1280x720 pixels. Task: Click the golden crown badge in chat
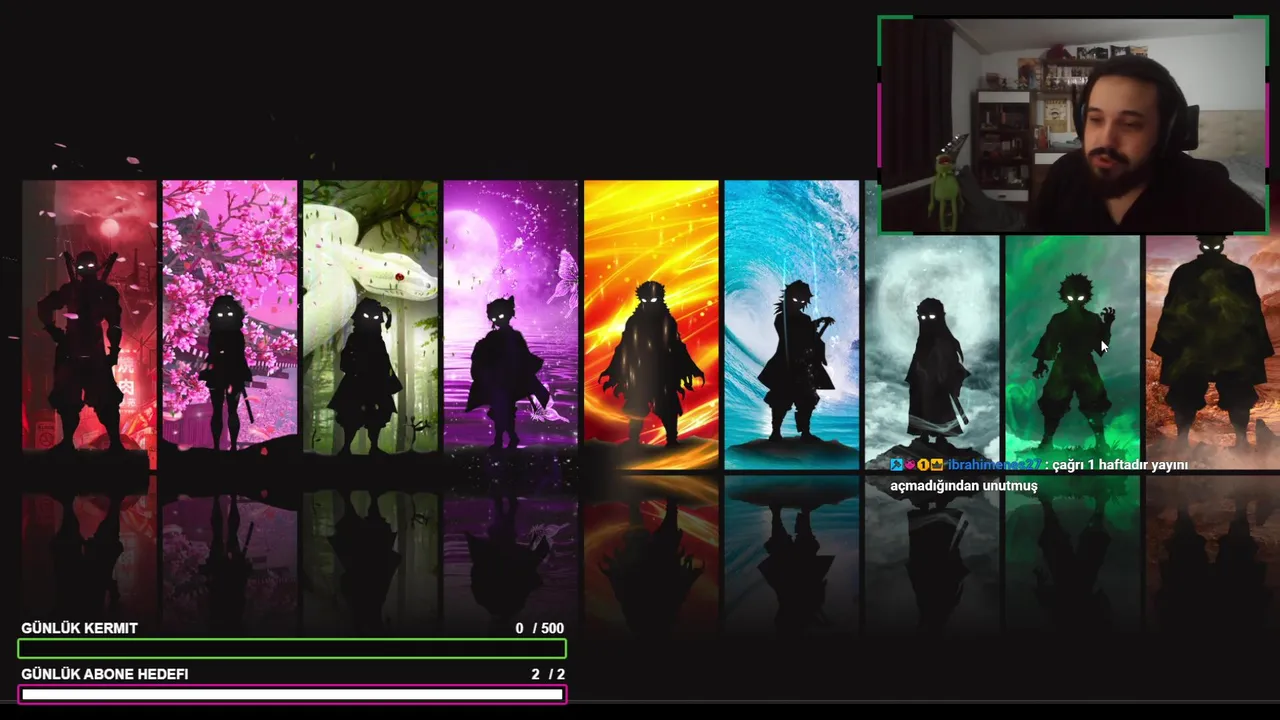(937, 465)
